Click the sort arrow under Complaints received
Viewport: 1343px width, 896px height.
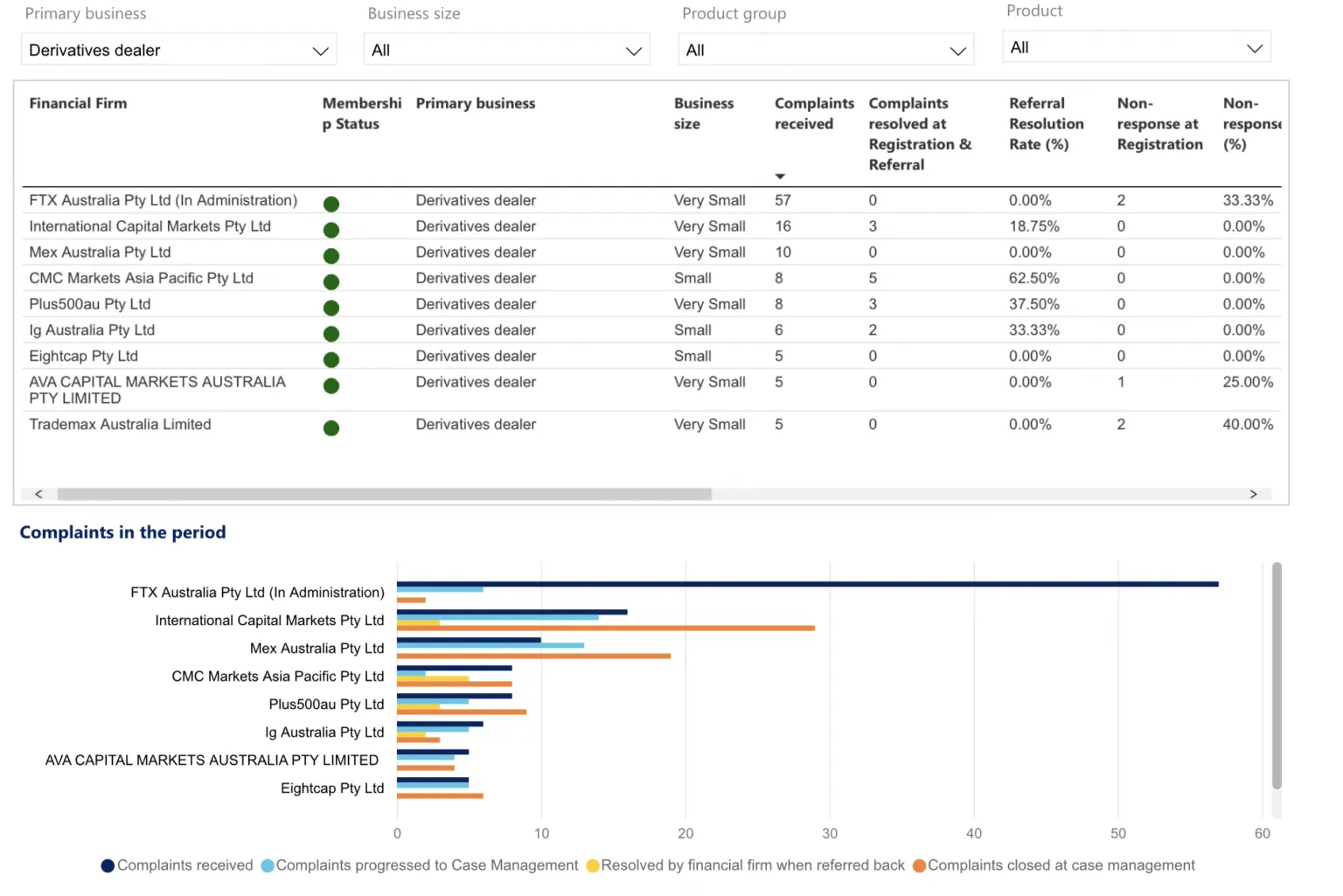780,177
